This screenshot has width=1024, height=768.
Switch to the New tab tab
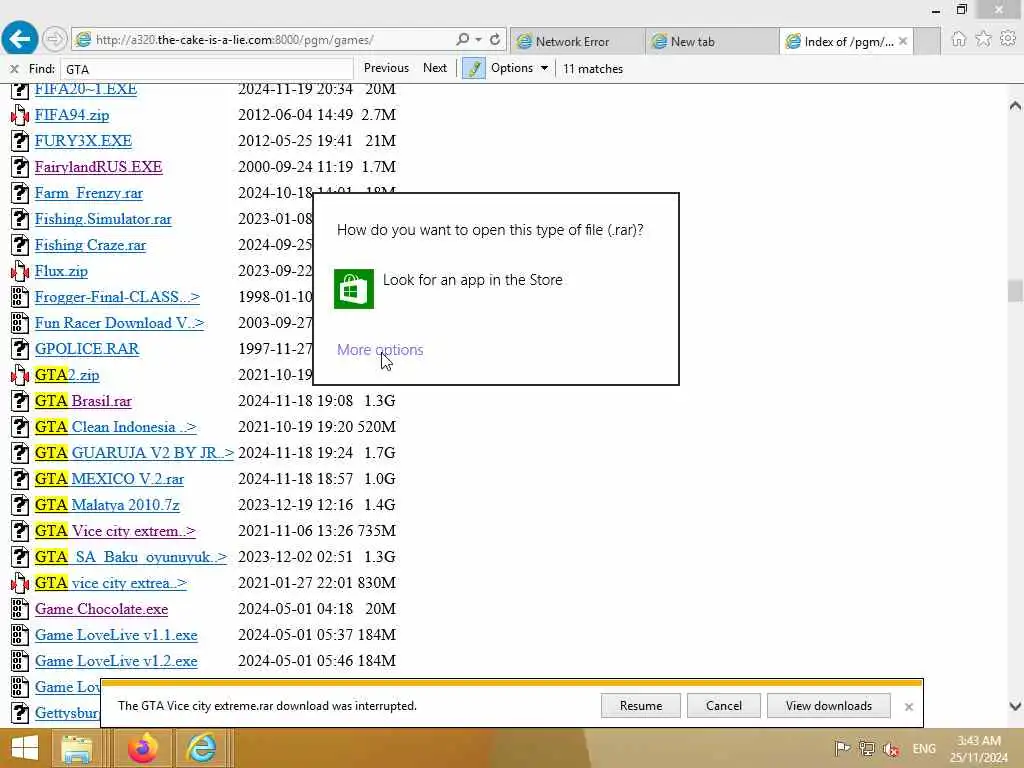coord(711,41)
